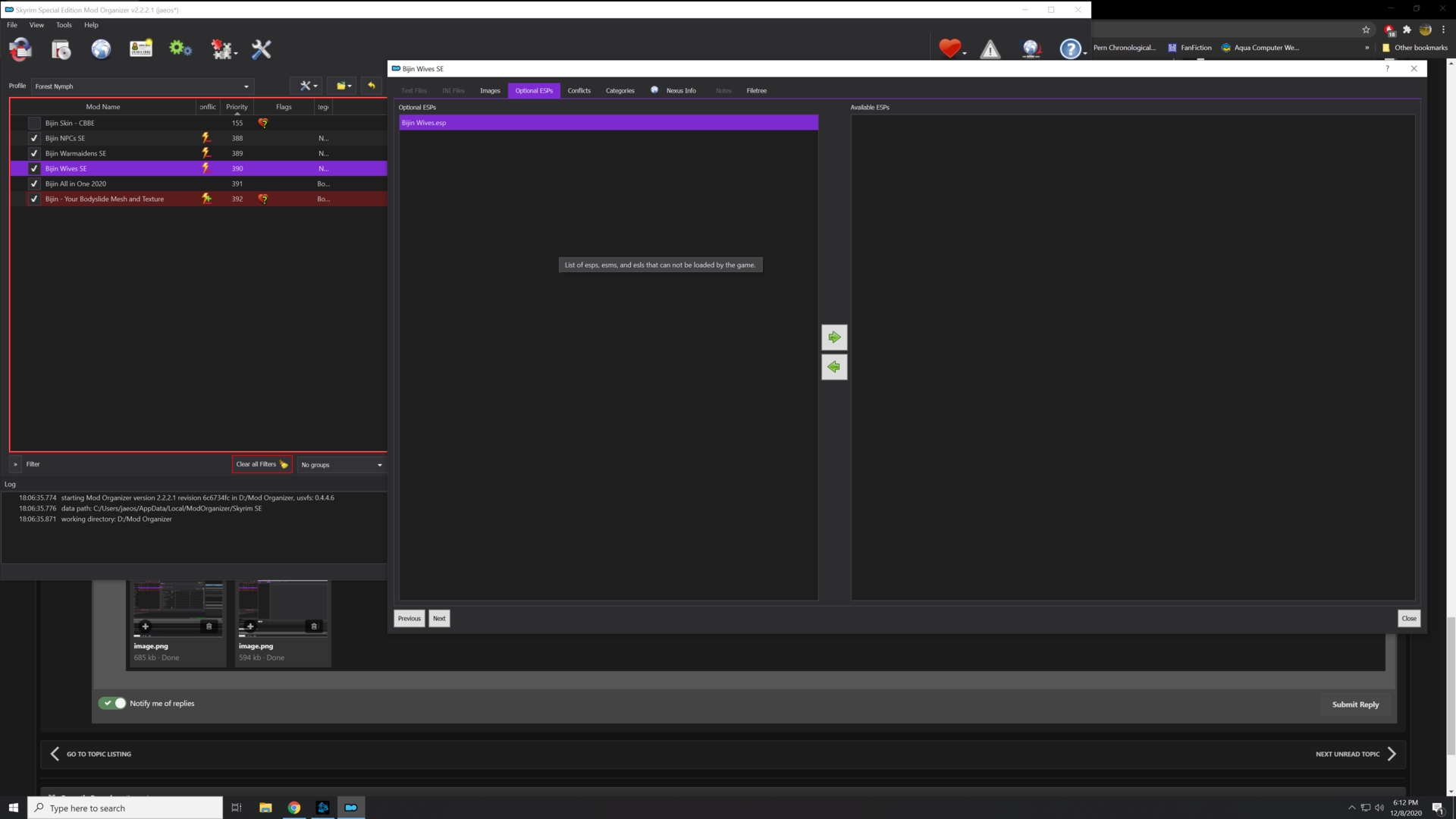This screenshot has width=1456, height=819.
Task: Toggle the Notify me of replies switch
Action: (x=112, y=703)
